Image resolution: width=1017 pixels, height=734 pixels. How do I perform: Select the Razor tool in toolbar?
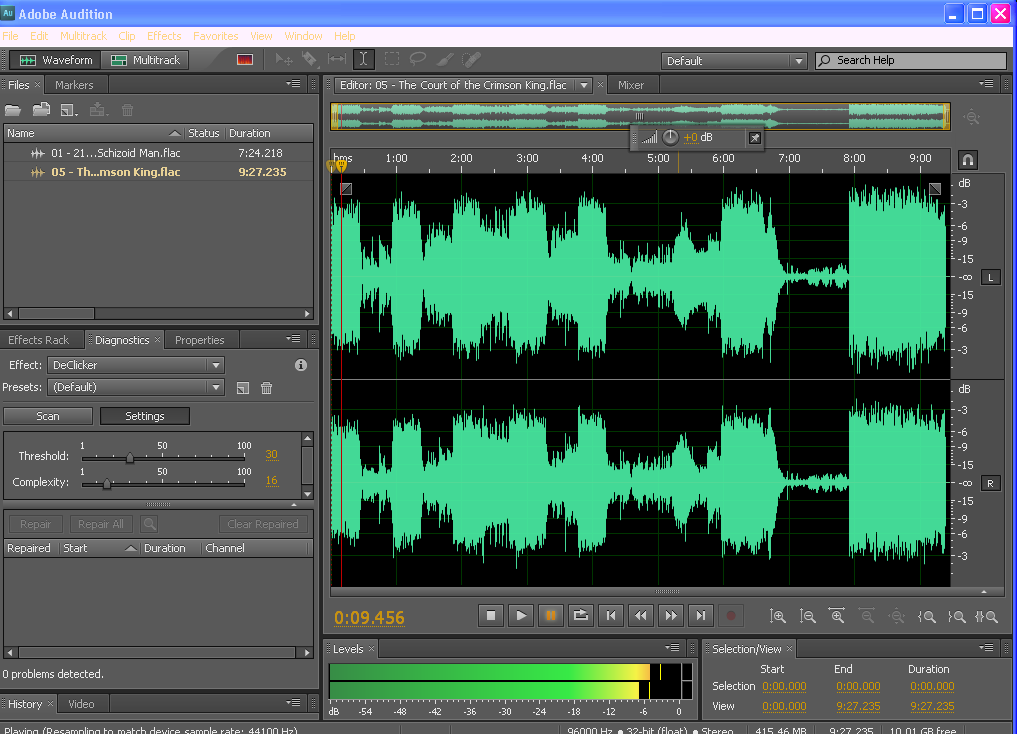tap(309, 60)
